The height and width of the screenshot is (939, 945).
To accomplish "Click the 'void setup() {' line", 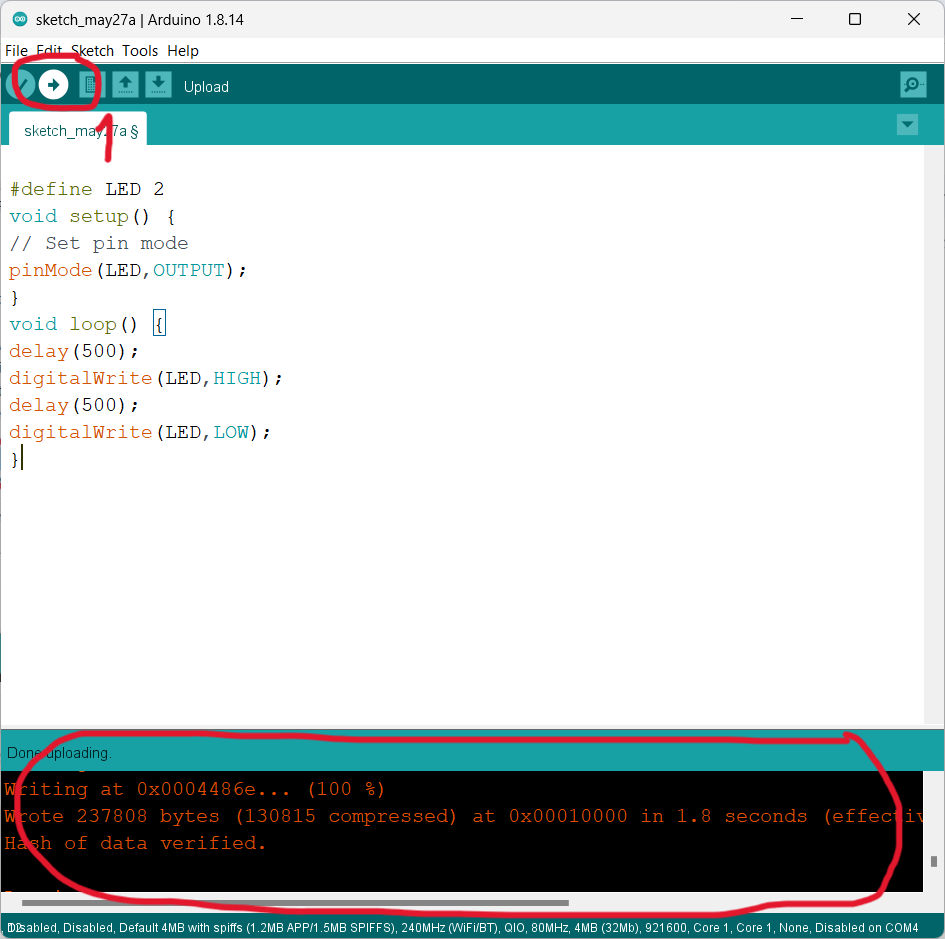I will tap(92, 216).
